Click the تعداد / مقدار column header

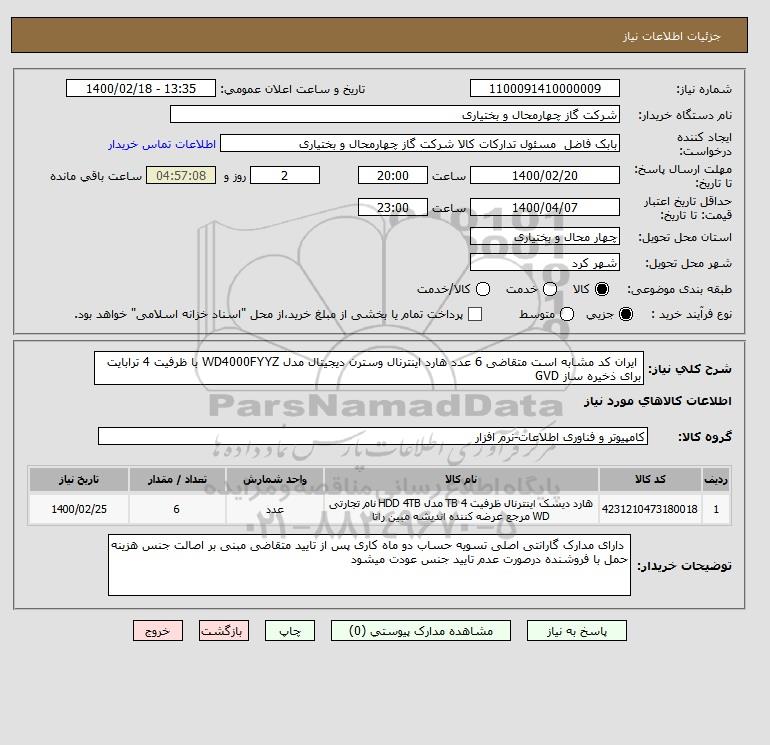tap(177, 479)
